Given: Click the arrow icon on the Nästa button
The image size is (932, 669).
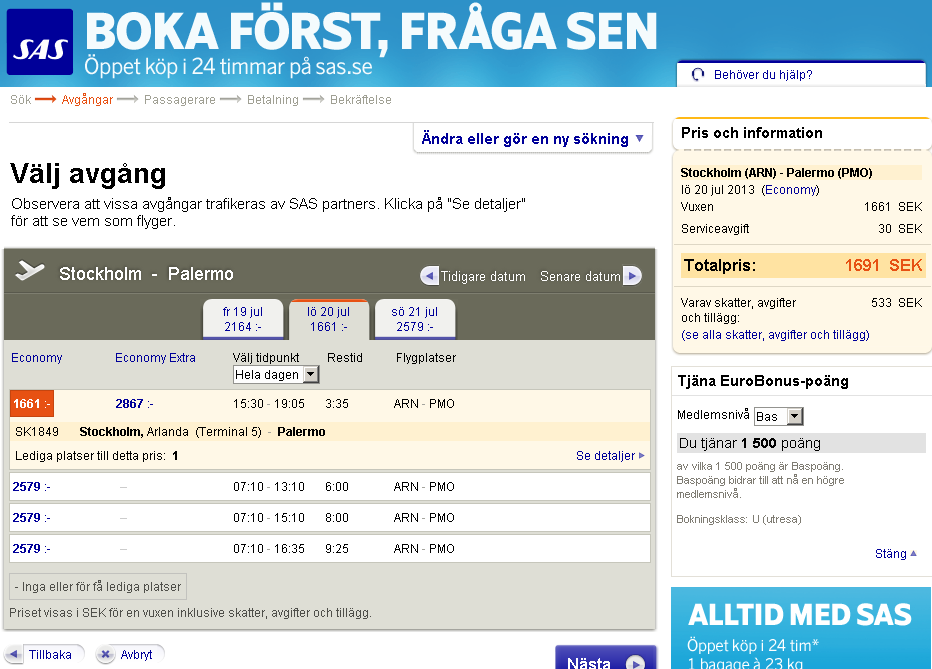Looking at the screenshot, I should pos(635,662).
